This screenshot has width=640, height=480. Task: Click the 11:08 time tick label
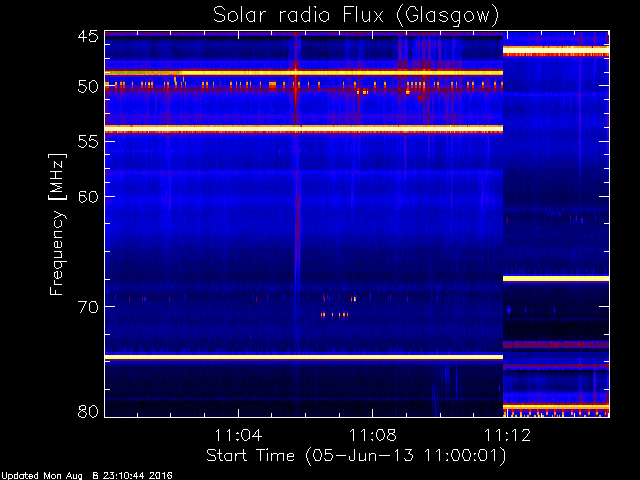(373, 435)
